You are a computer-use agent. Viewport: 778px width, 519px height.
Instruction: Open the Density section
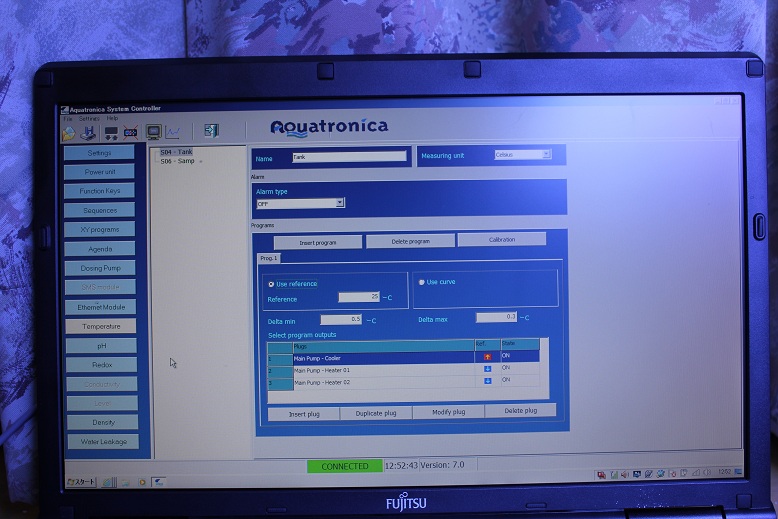[103, 422]
